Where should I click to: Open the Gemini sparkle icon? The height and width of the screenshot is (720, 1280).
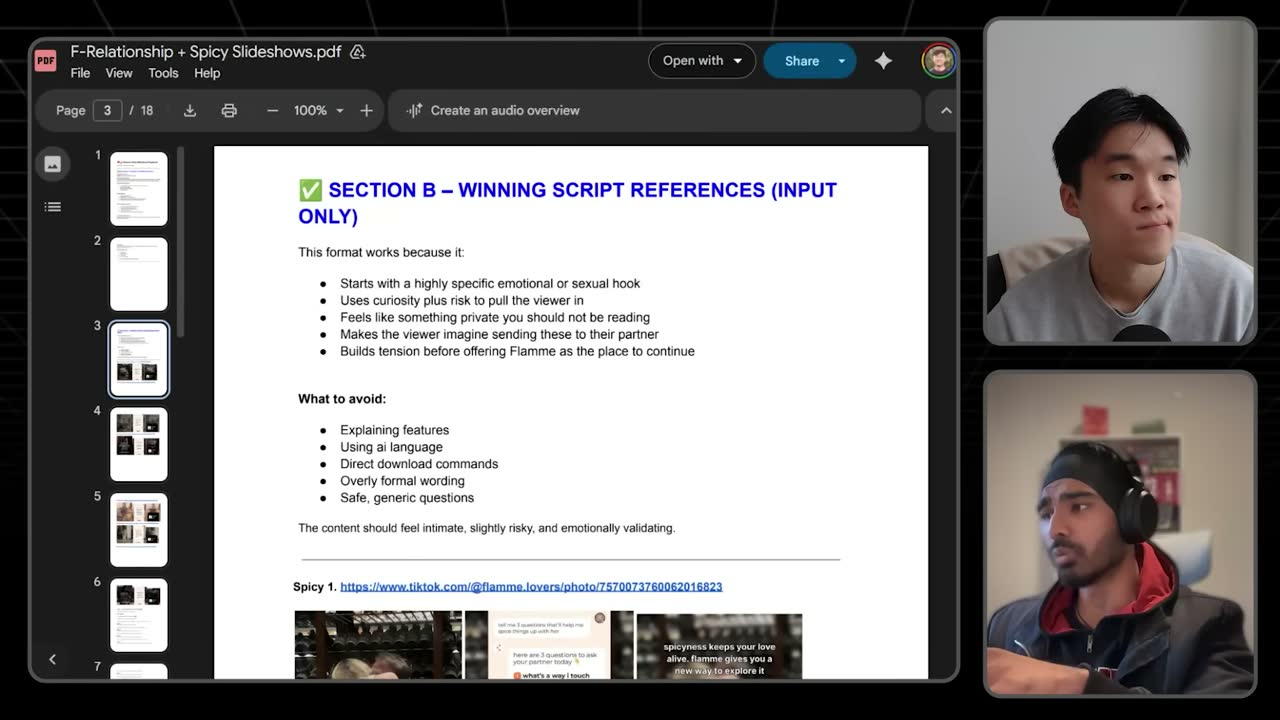coord(883,61)
